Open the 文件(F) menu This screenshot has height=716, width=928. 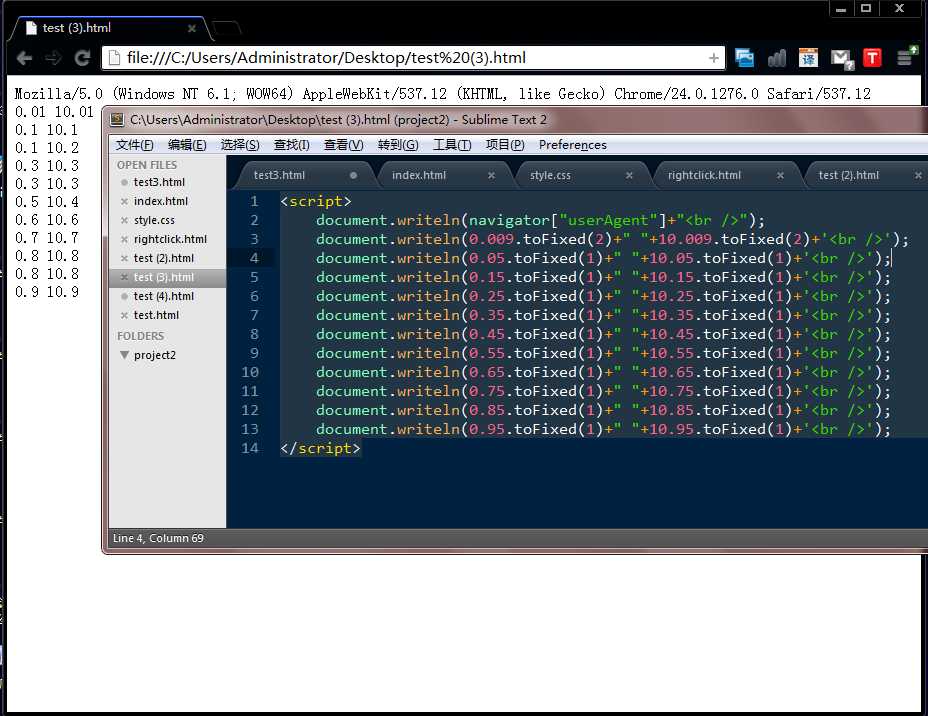click(134, 145)
